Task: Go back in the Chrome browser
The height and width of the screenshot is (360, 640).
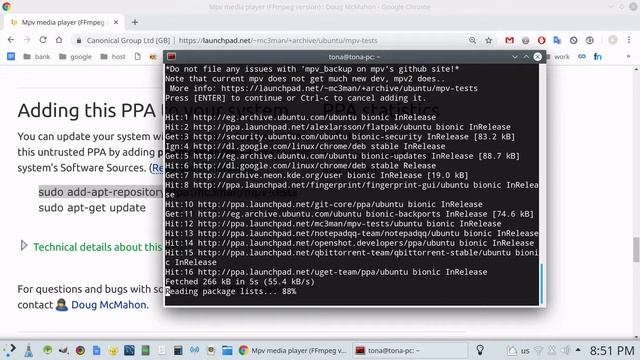Action: (11, 40)
